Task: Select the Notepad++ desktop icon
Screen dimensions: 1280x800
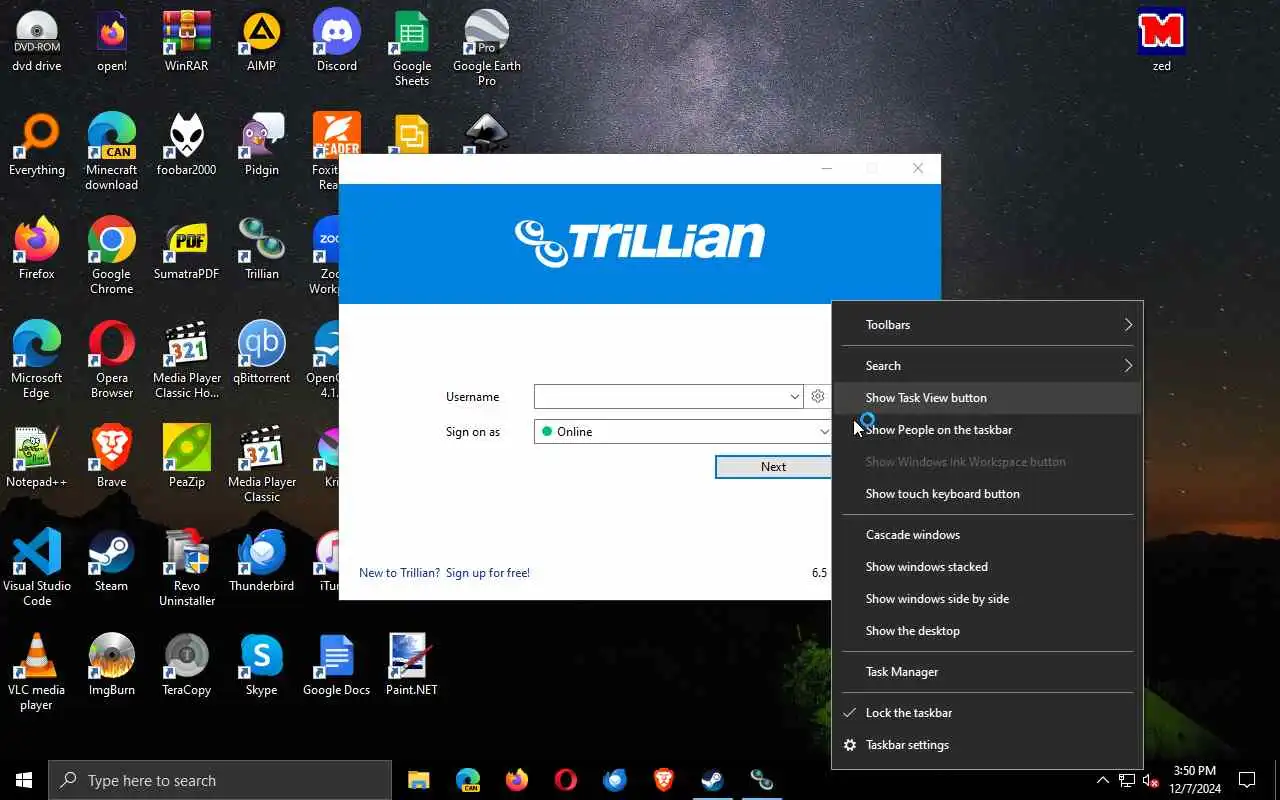Action: pos(37,457)
